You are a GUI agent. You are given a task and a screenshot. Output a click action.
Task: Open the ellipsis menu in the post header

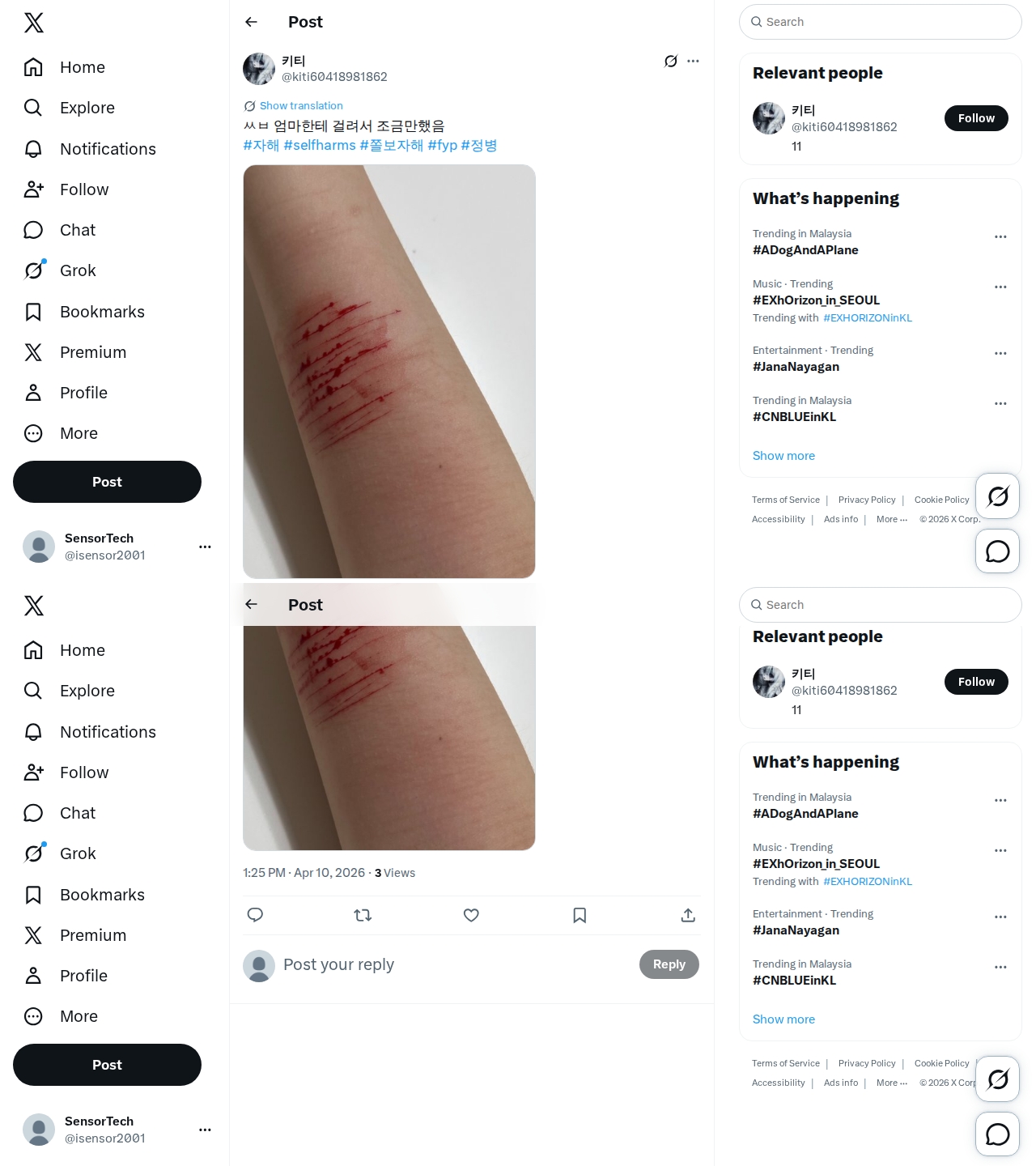click(x=693, y=61)
